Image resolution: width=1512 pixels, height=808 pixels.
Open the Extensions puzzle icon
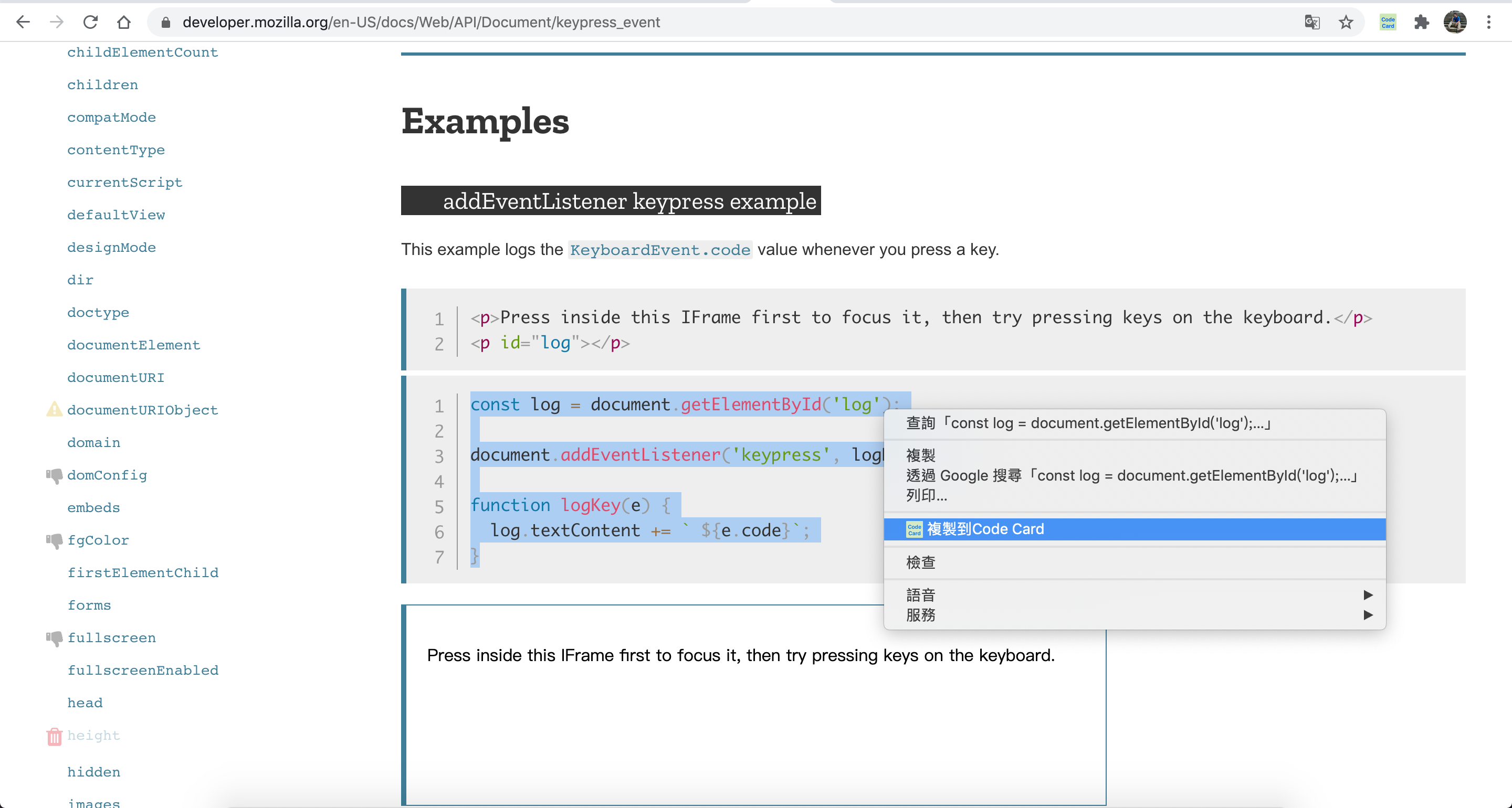(x=1421, y=22)
